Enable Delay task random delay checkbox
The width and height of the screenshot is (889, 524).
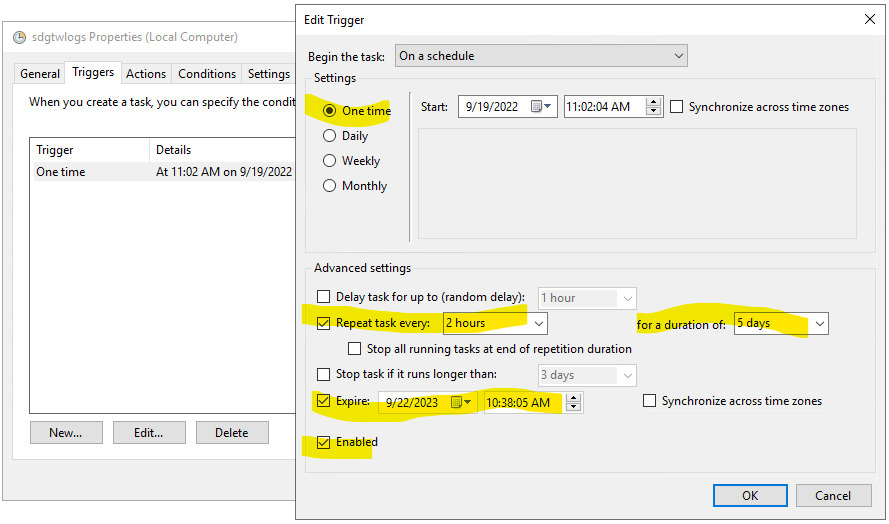click(323, 297)
